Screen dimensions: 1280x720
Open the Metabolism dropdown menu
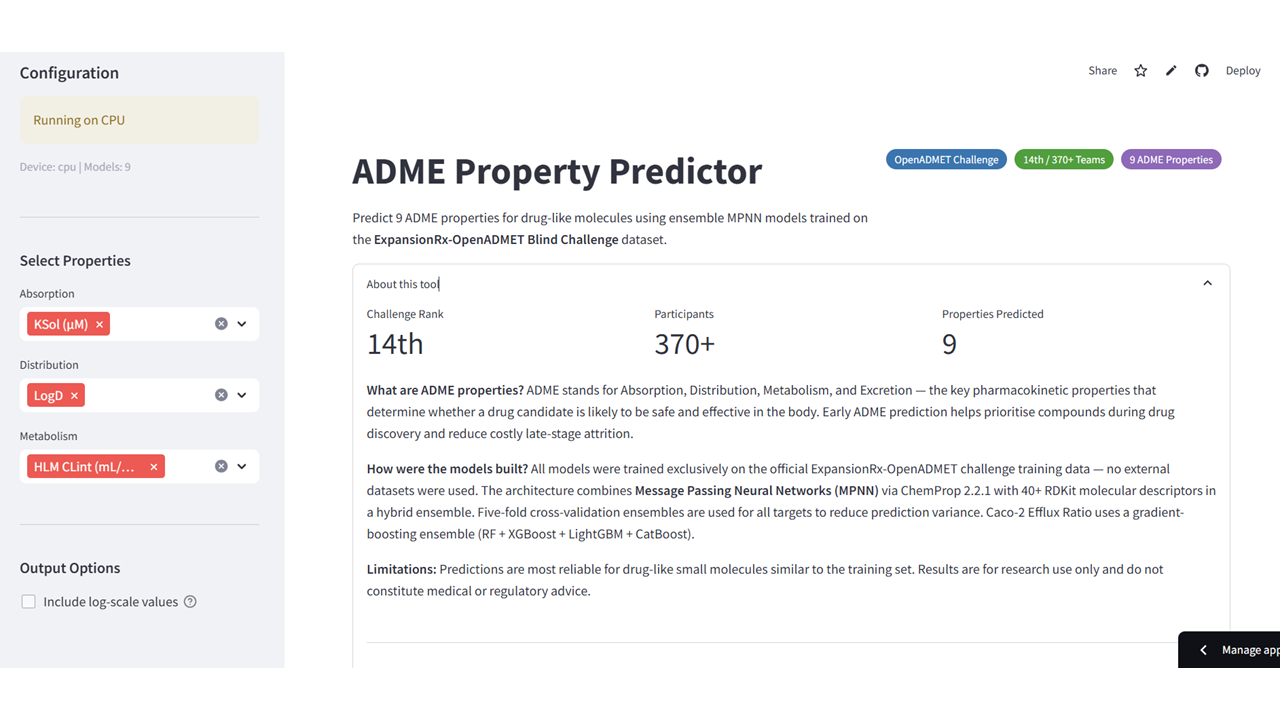tap(241, 466)
